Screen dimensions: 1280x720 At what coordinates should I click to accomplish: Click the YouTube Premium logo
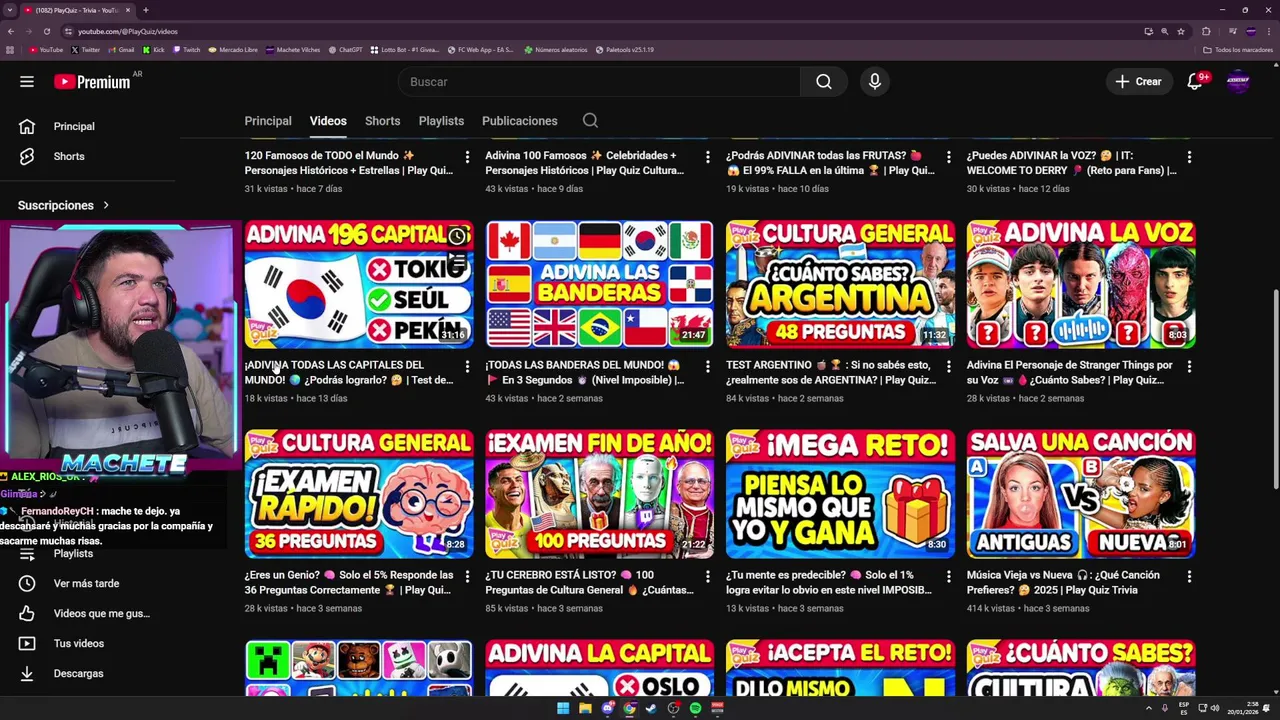pyautogui.click(x=92, y=82)
